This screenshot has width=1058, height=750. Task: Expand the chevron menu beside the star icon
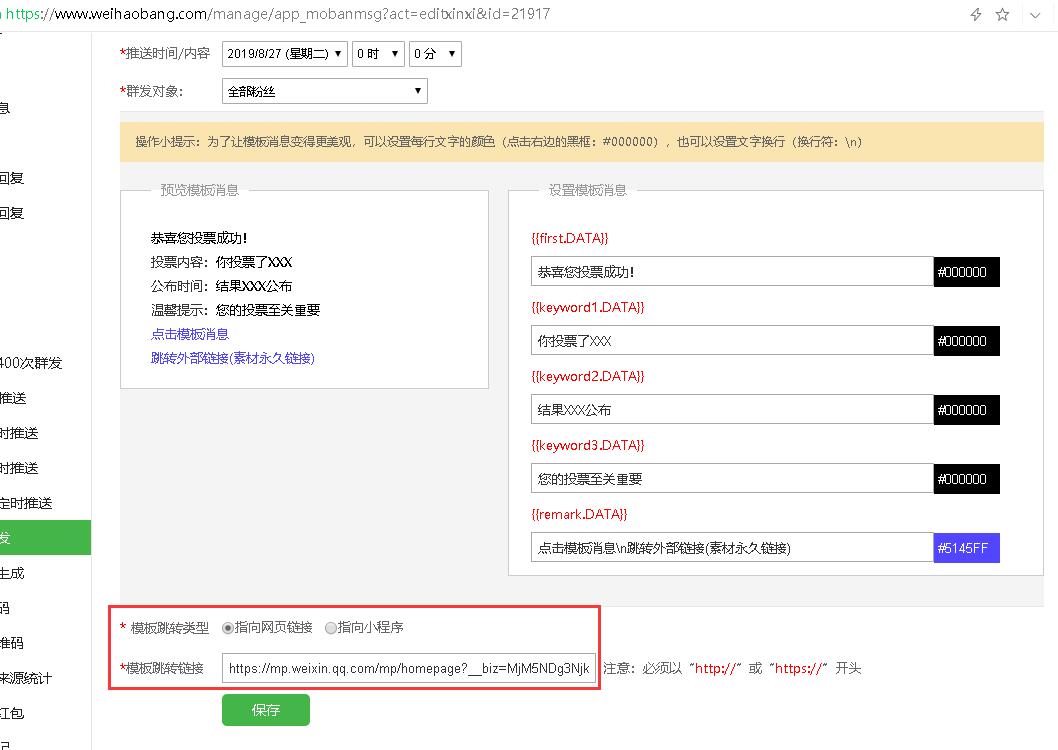1035,15
